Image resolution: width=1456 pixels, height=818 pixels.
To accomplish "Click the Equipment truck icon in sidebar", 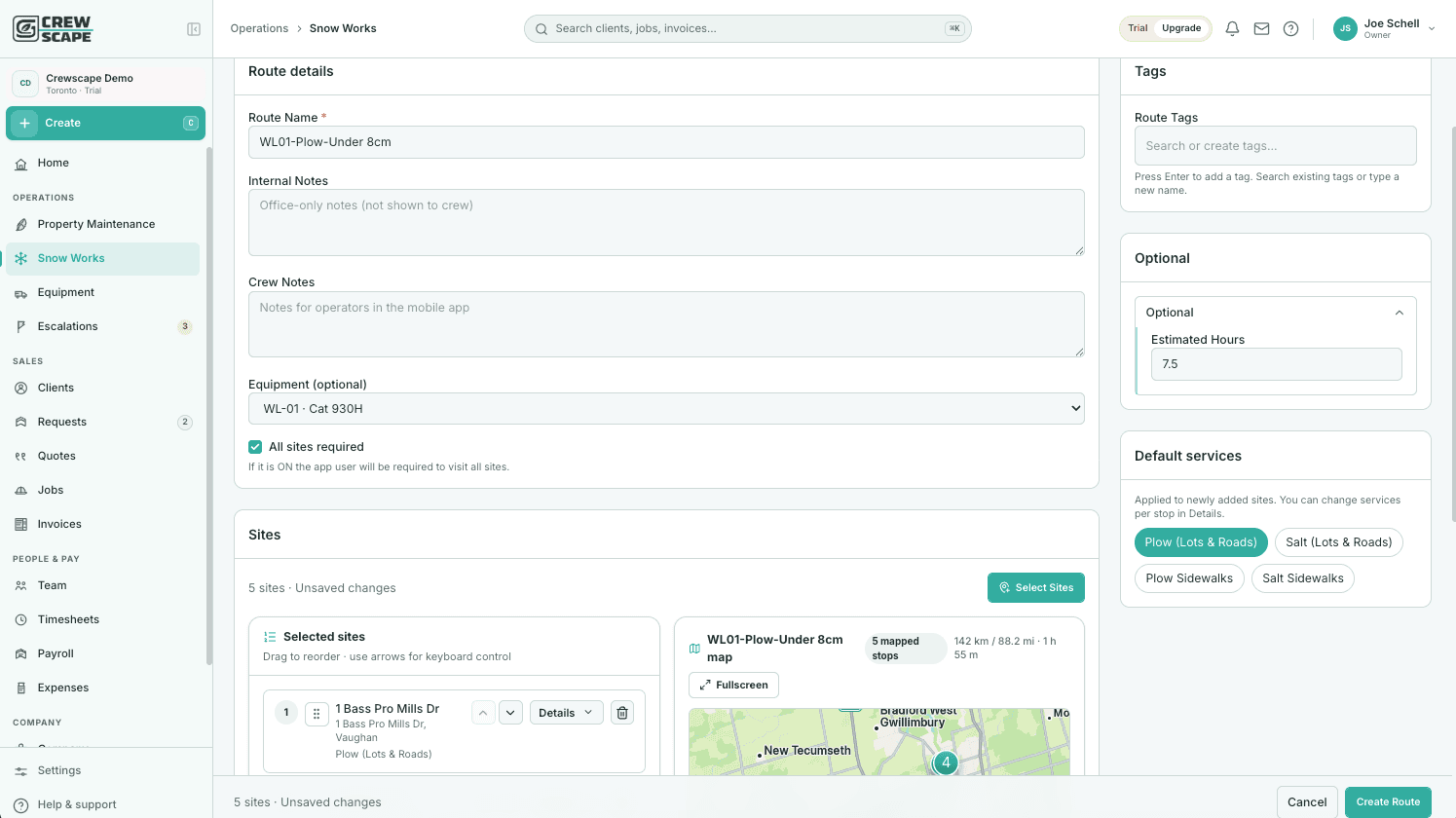I will [x=21, y=292].
